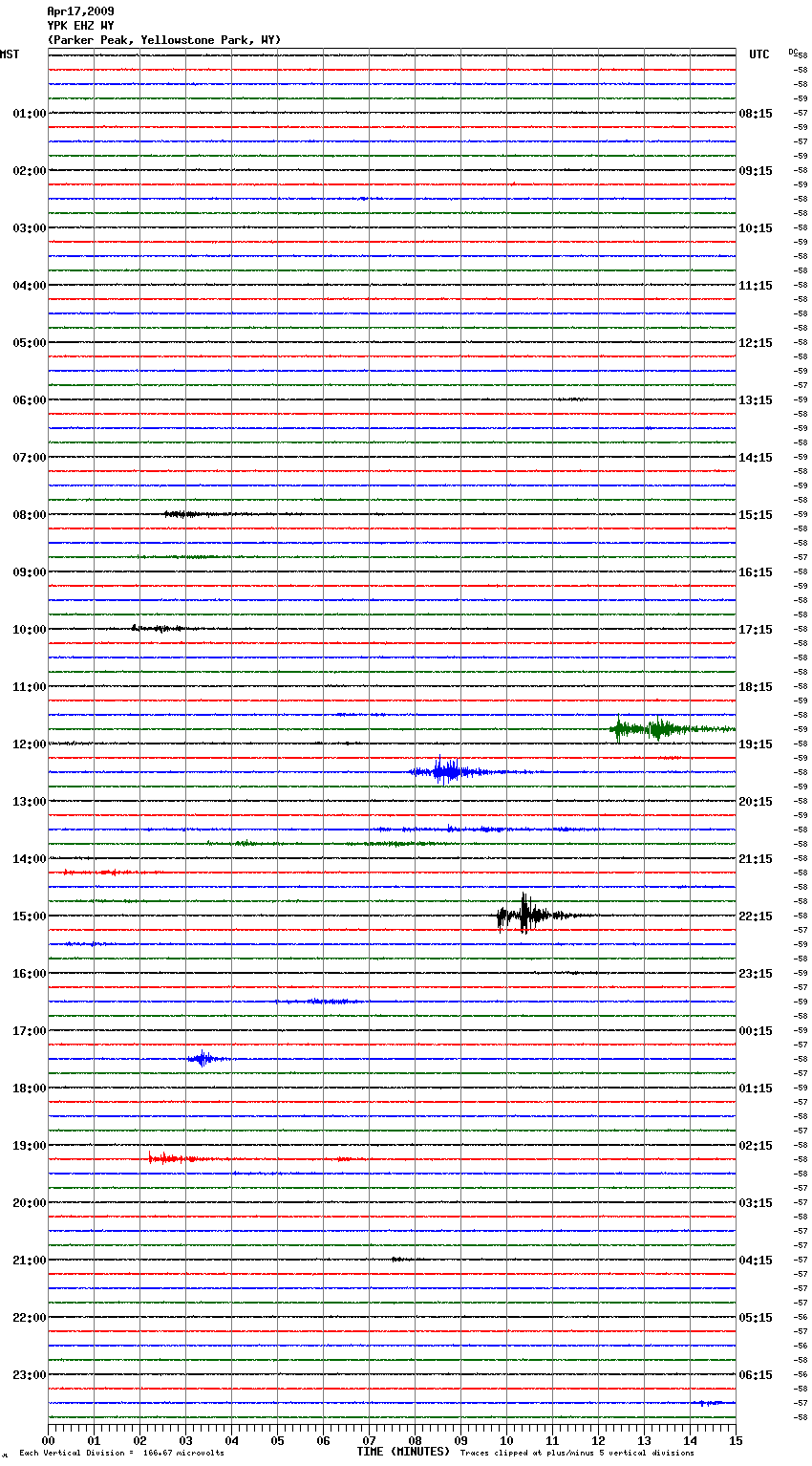Click the MST time label "20:00"
This screenshot has height=1466, width=812.
[x=30, y=1203]
